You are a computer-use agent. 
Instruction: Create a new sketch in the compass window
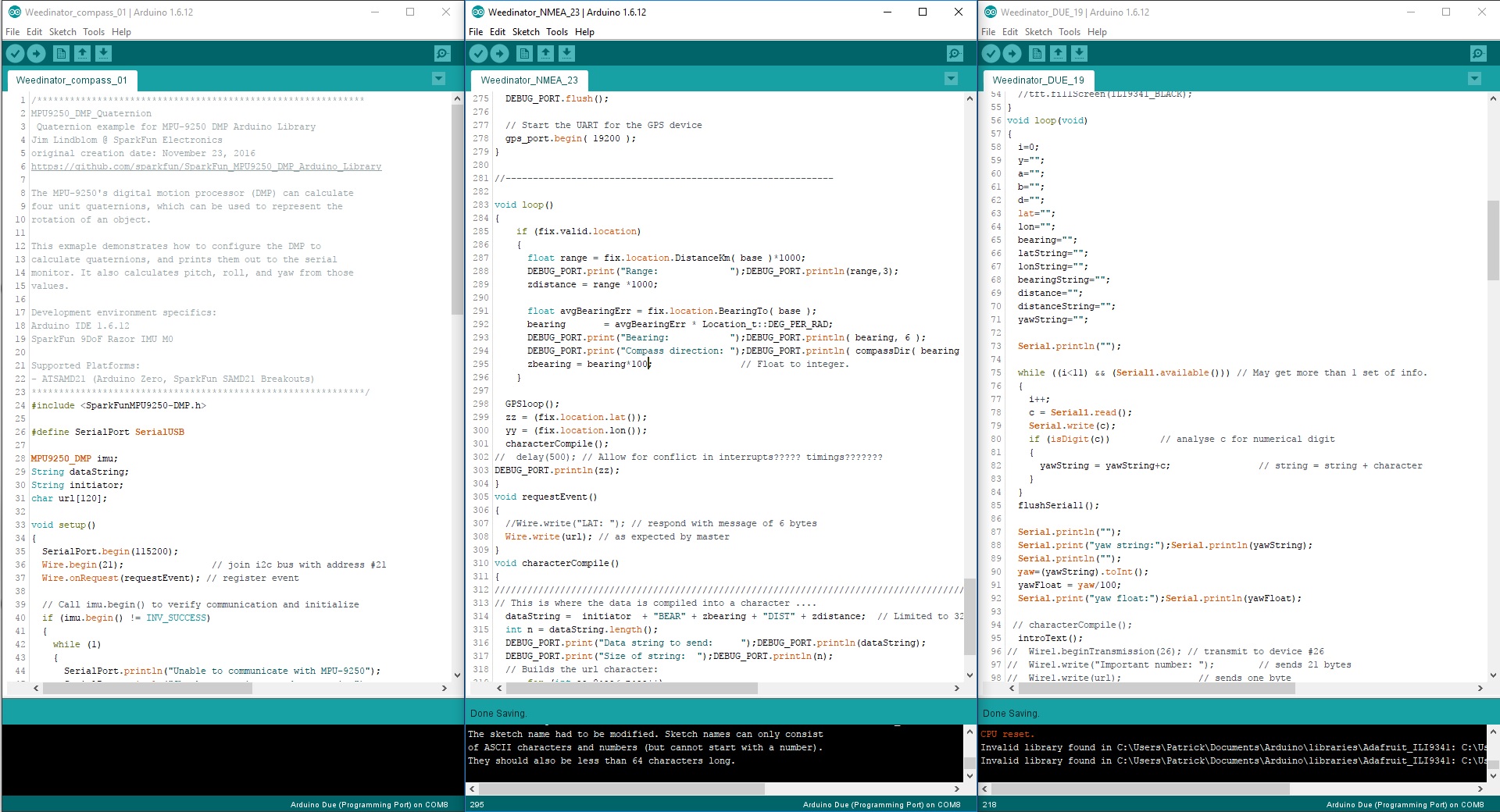click(x=62, y=53)
